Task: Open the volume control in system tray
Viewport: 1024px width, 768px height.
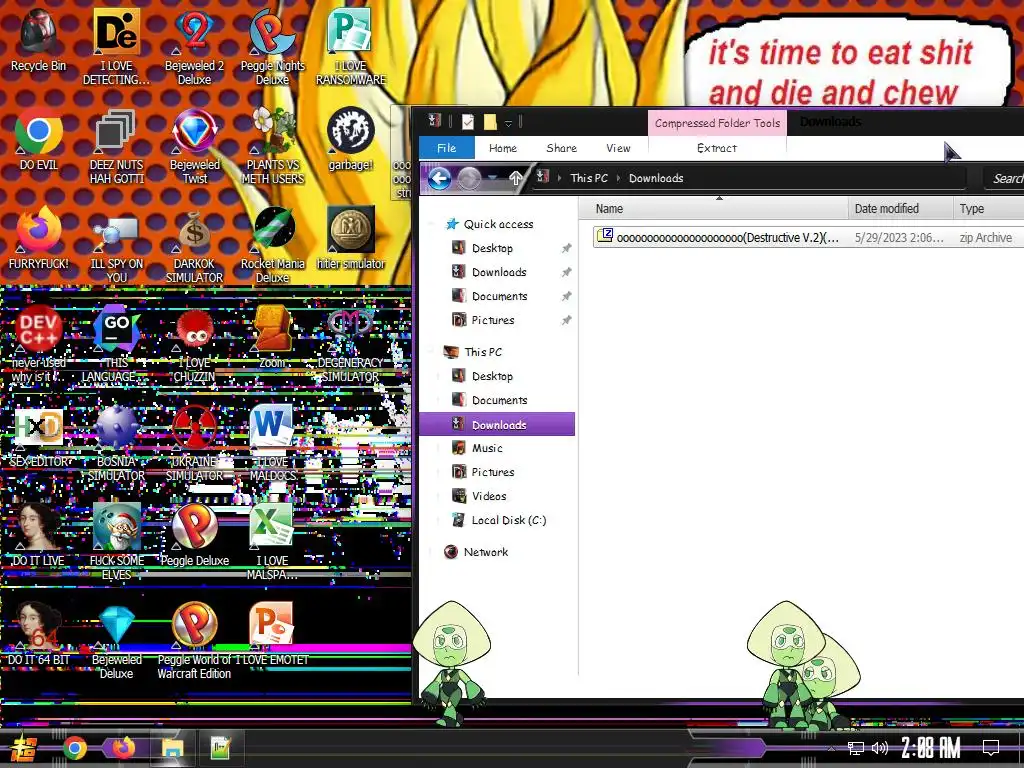Action: point(880,748)
